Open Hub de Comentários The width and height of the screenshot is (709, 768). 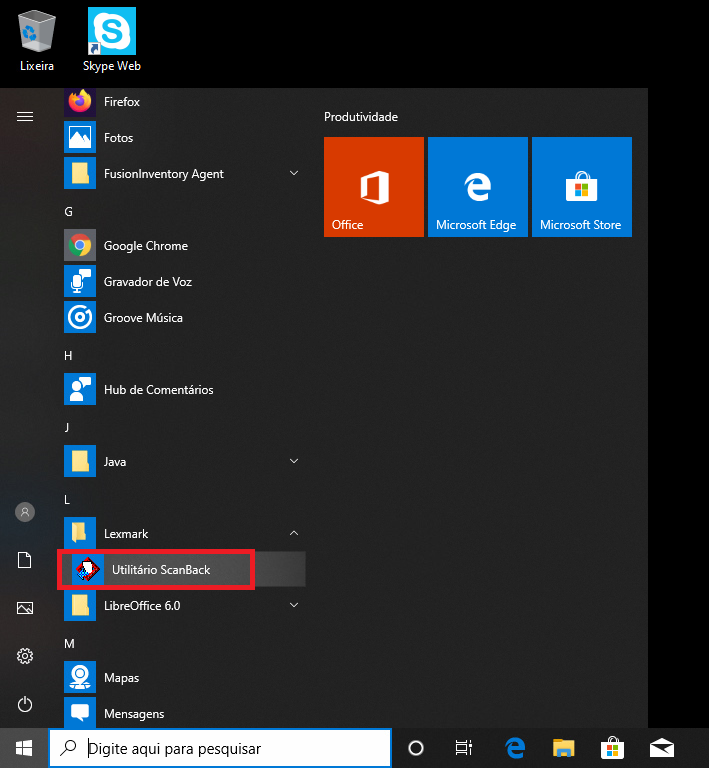tap(184, 389)
